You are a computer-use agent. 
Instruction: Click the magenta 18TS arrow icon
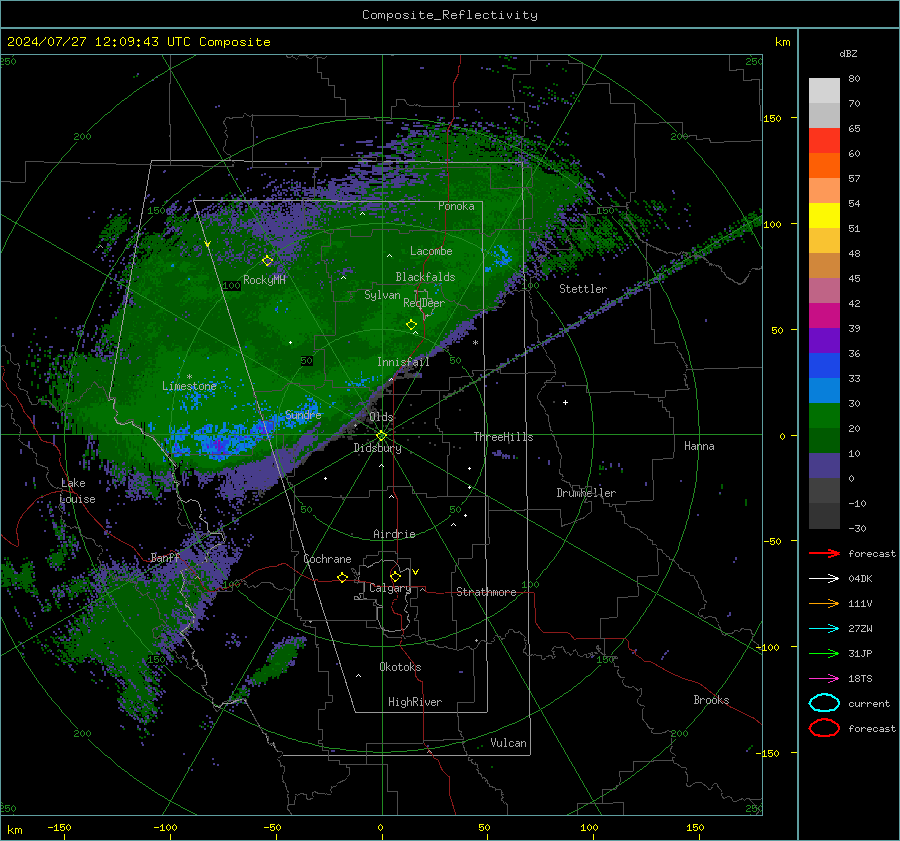824,679
